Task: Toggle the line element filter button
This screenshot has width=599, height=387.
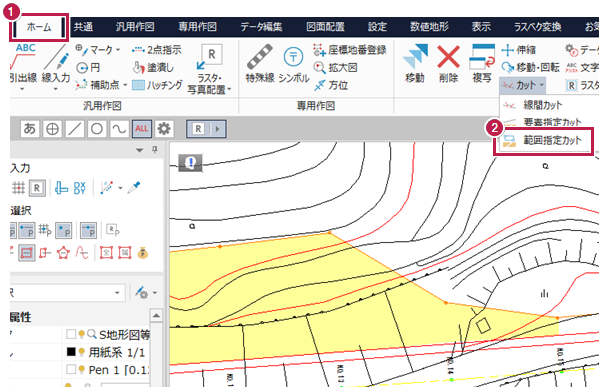Action: click(x=74, y=129)
